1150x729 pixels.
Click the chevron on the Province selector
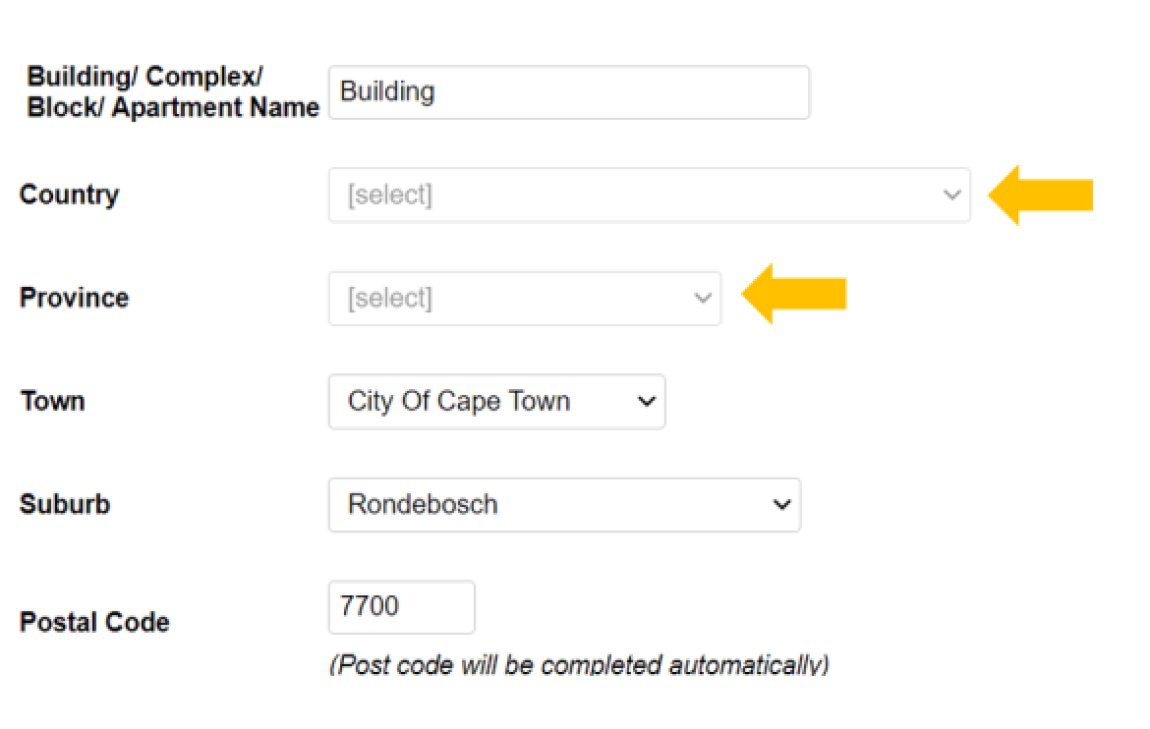click(x=701, y=297)
